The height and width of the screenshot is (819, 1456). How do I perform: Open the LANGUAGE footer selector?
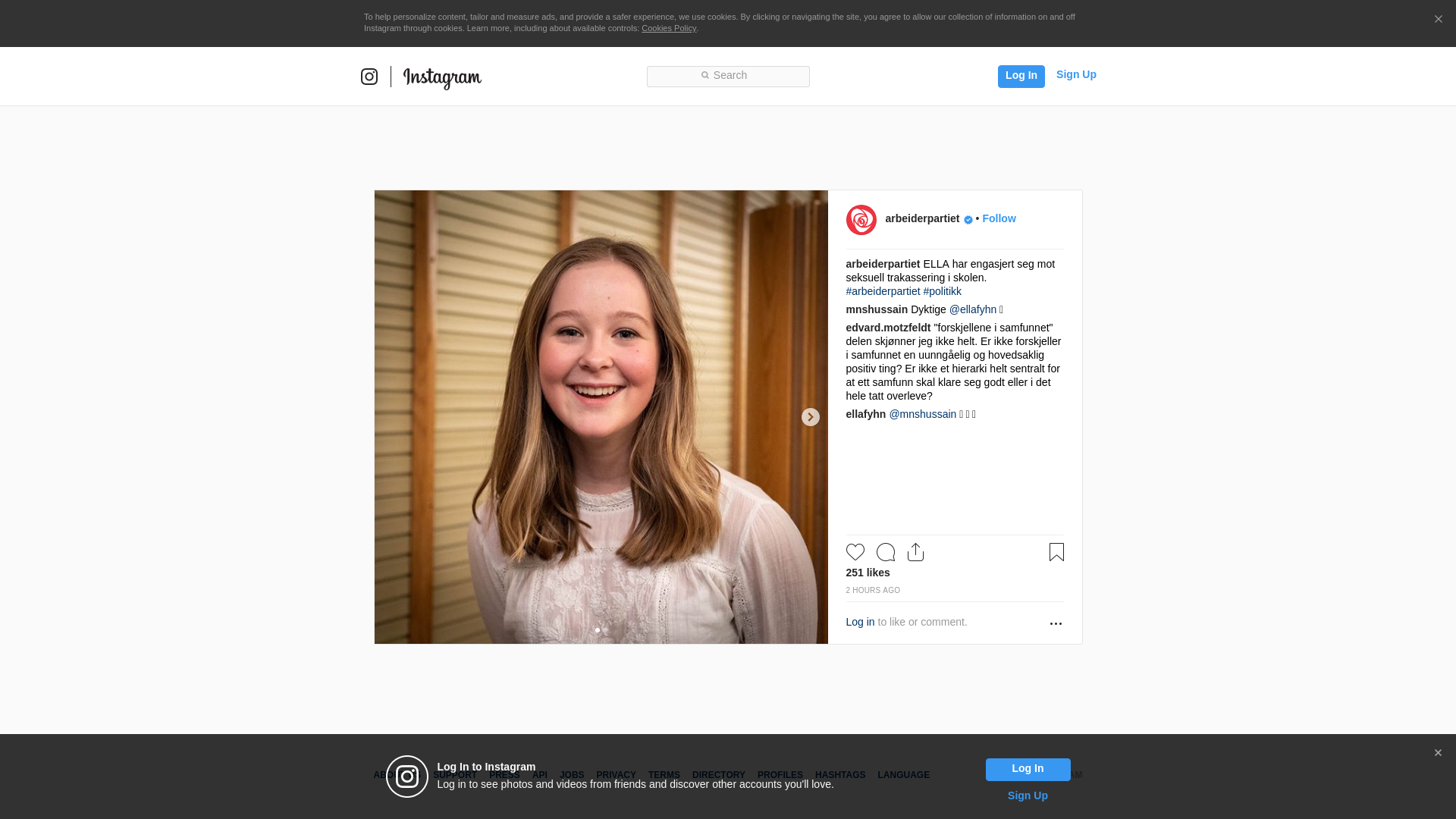(903, 775)
